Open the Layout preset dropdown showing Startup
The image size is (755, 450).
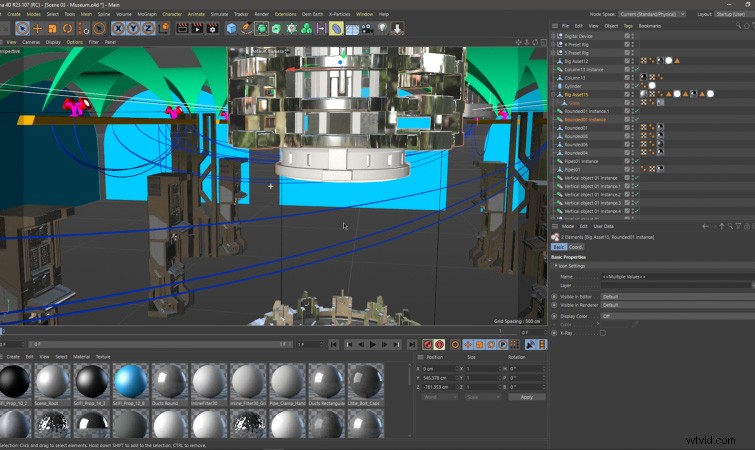tap(728, 14)
